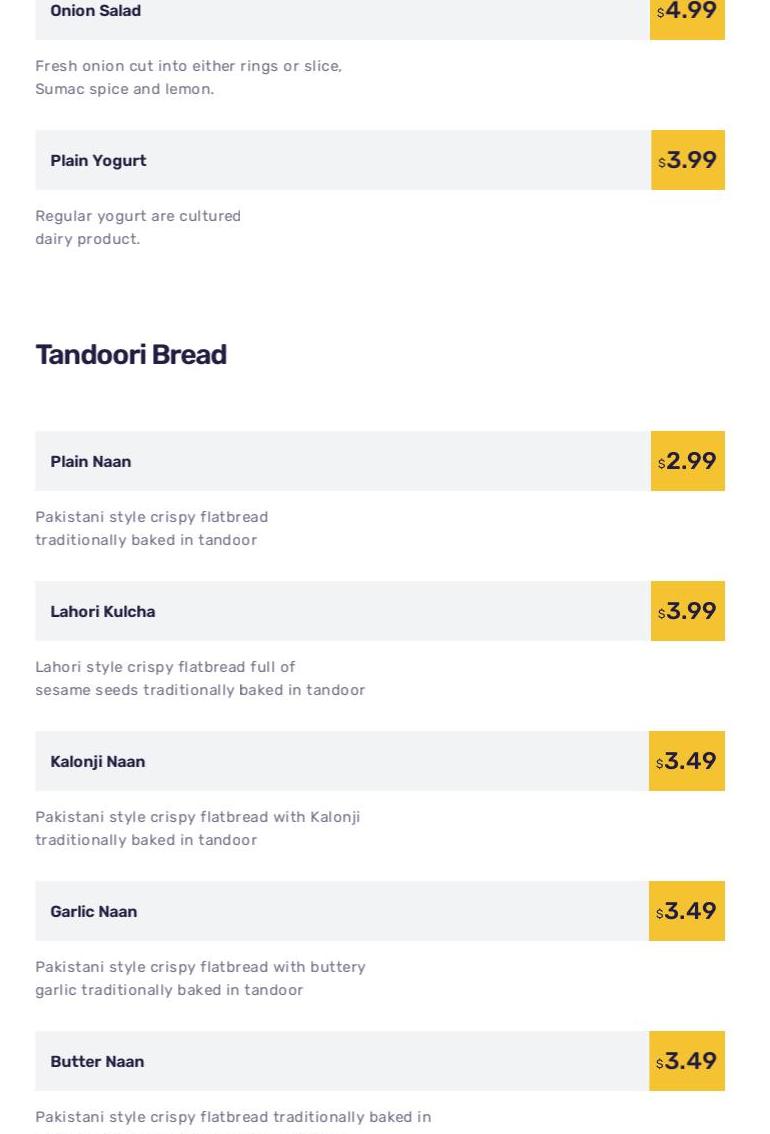Click the Garlic Naan buttery garlic description

click(x=200, y=978)
